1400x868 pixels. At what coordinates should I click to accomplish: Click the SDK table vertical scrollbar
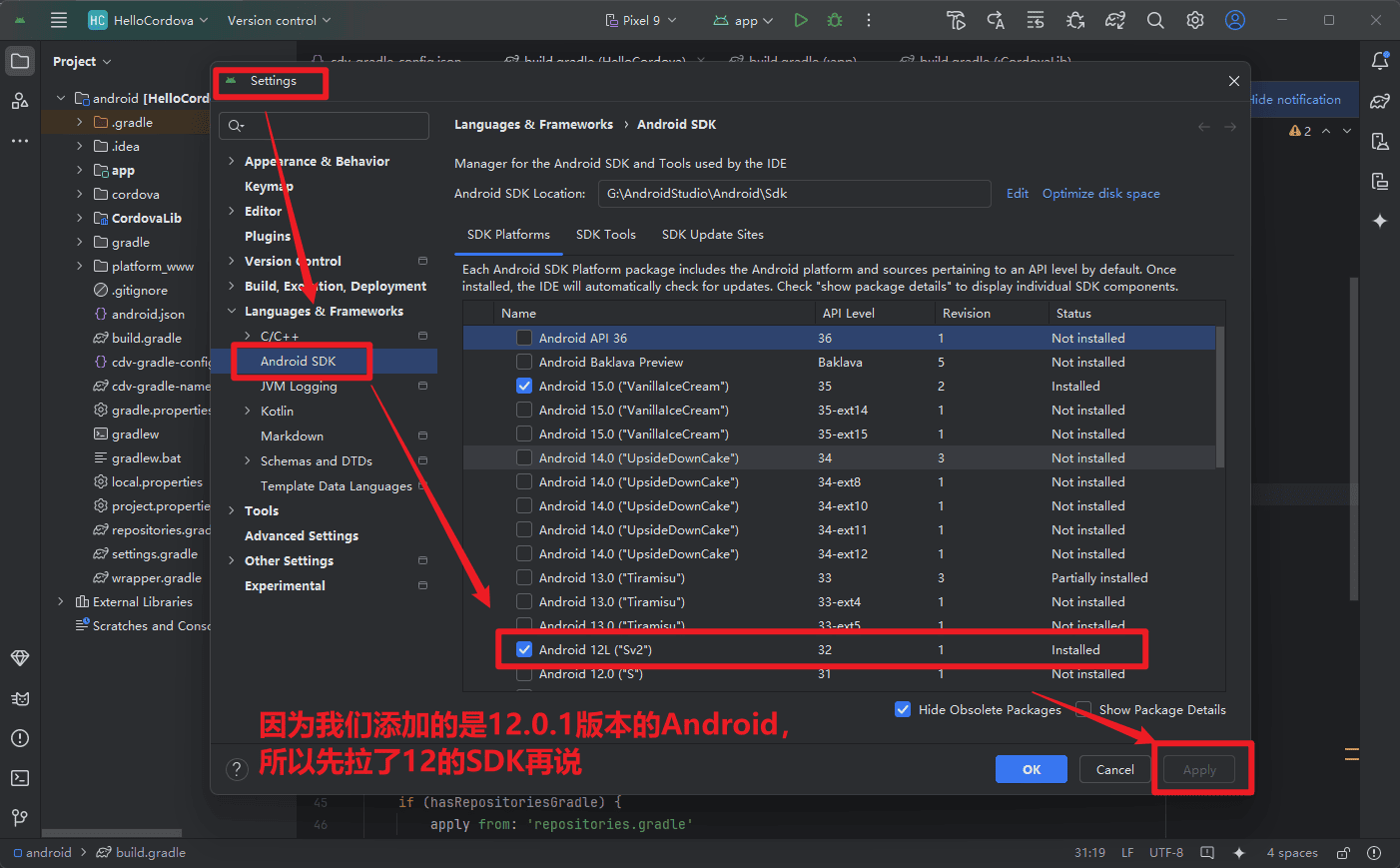pos(1220,400)
